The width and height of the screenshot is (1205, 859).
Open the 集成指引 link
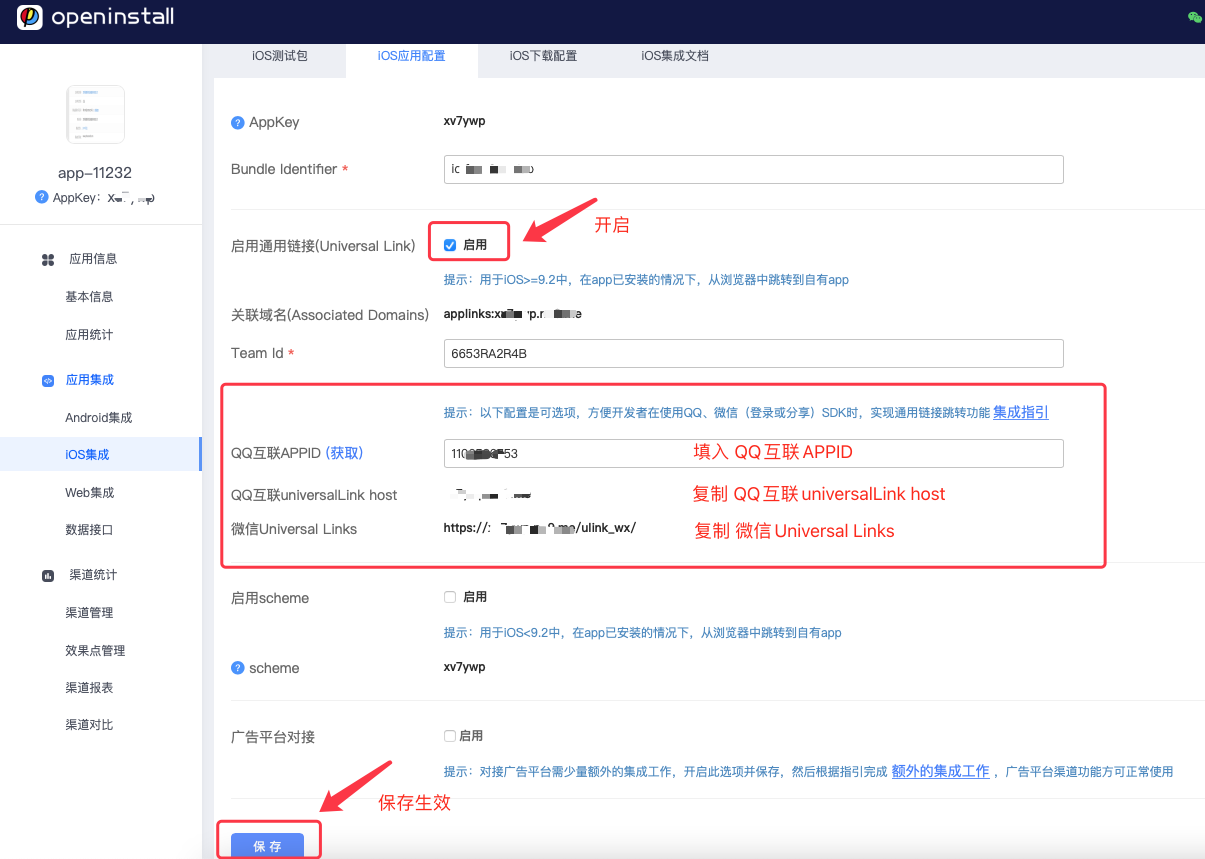[1020, 412]
